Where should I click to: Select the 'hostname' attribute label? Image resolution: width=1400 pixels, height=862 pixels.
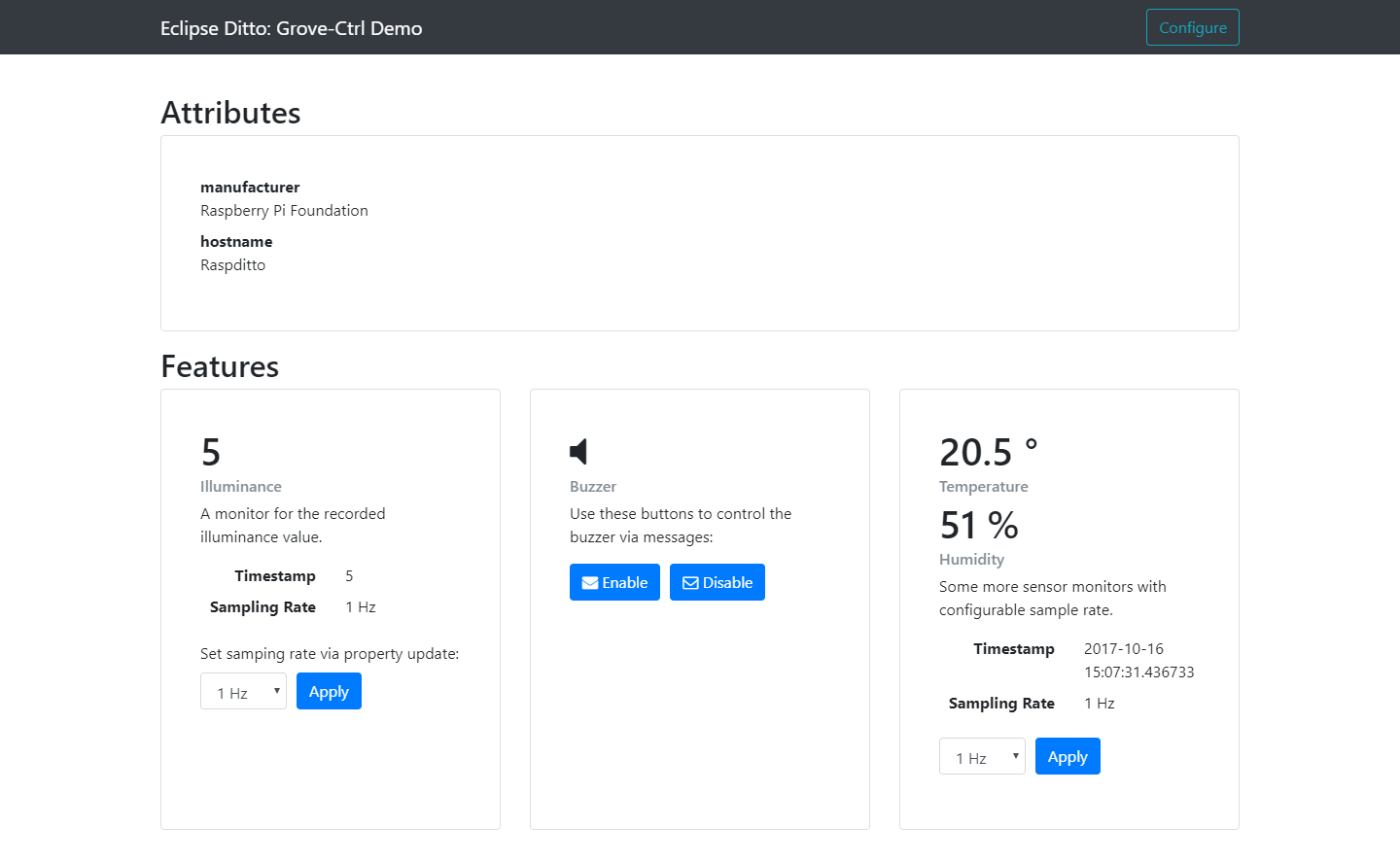[x=236, y=241]
